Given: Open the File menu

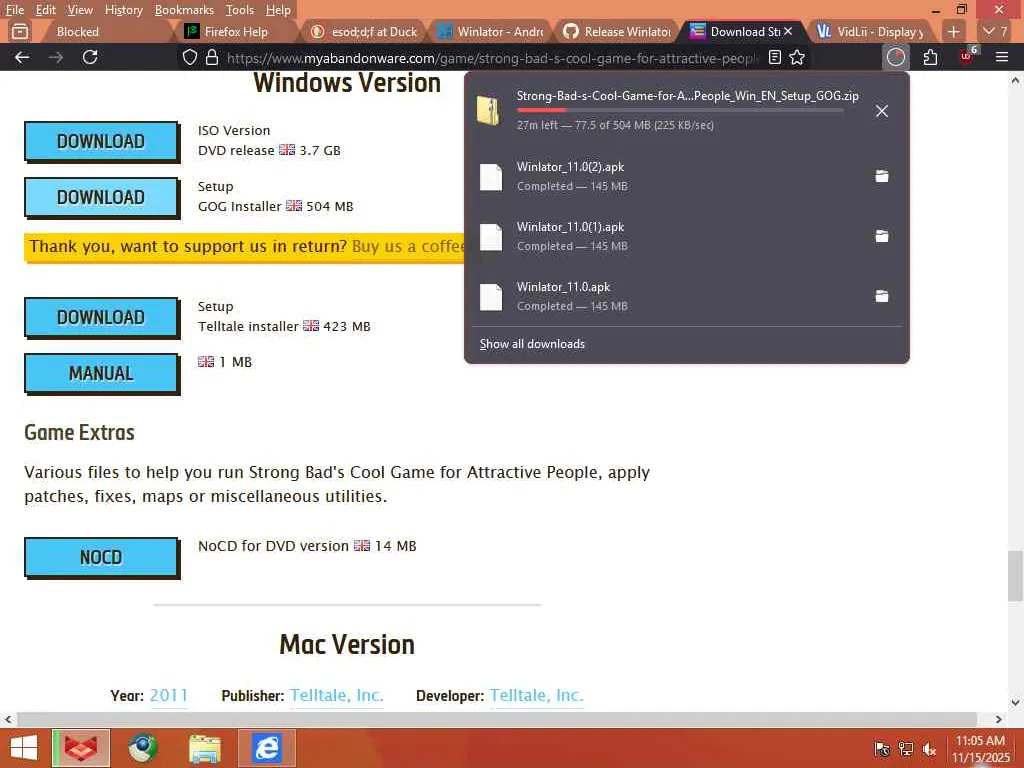Looking at the screenshot, I should 14,10.
